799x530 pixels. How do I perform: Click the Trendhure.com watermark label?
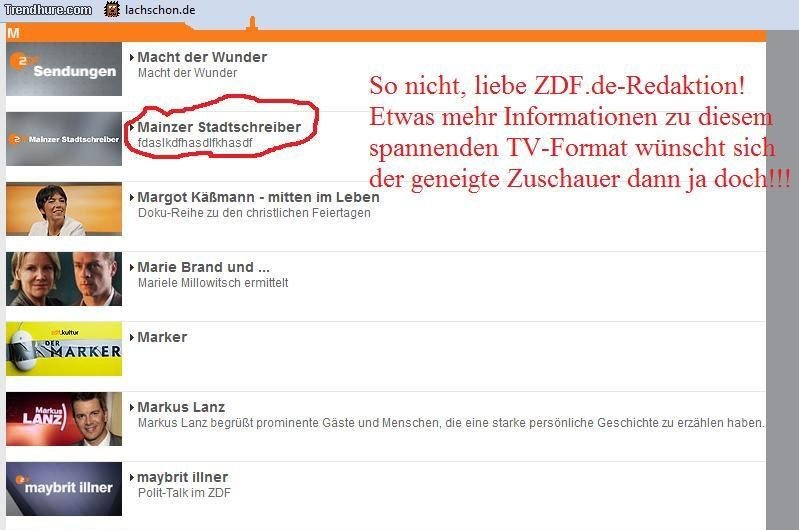[48, 10]
